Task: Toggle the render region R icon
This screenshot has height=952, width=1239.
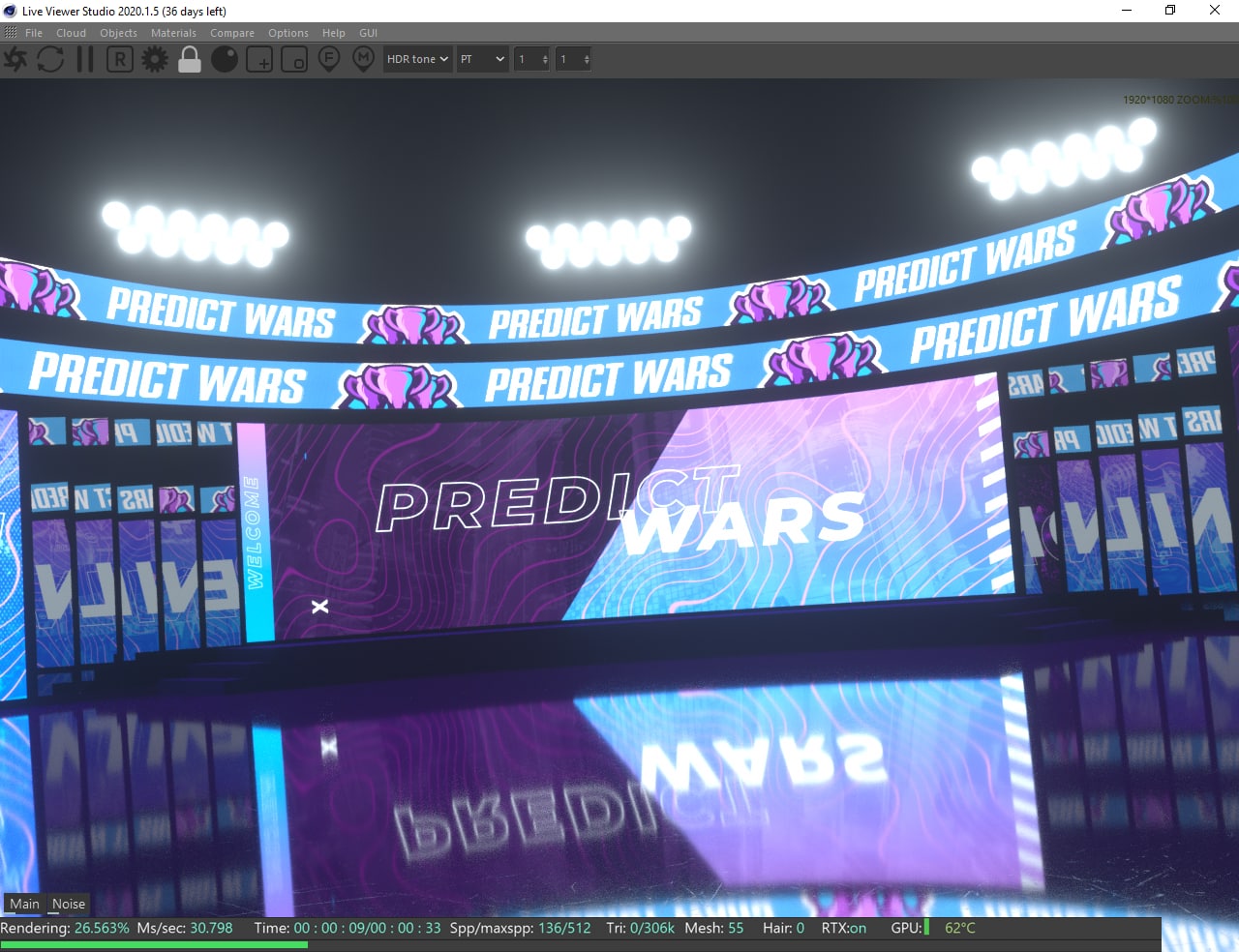Action: pos(119,59)
